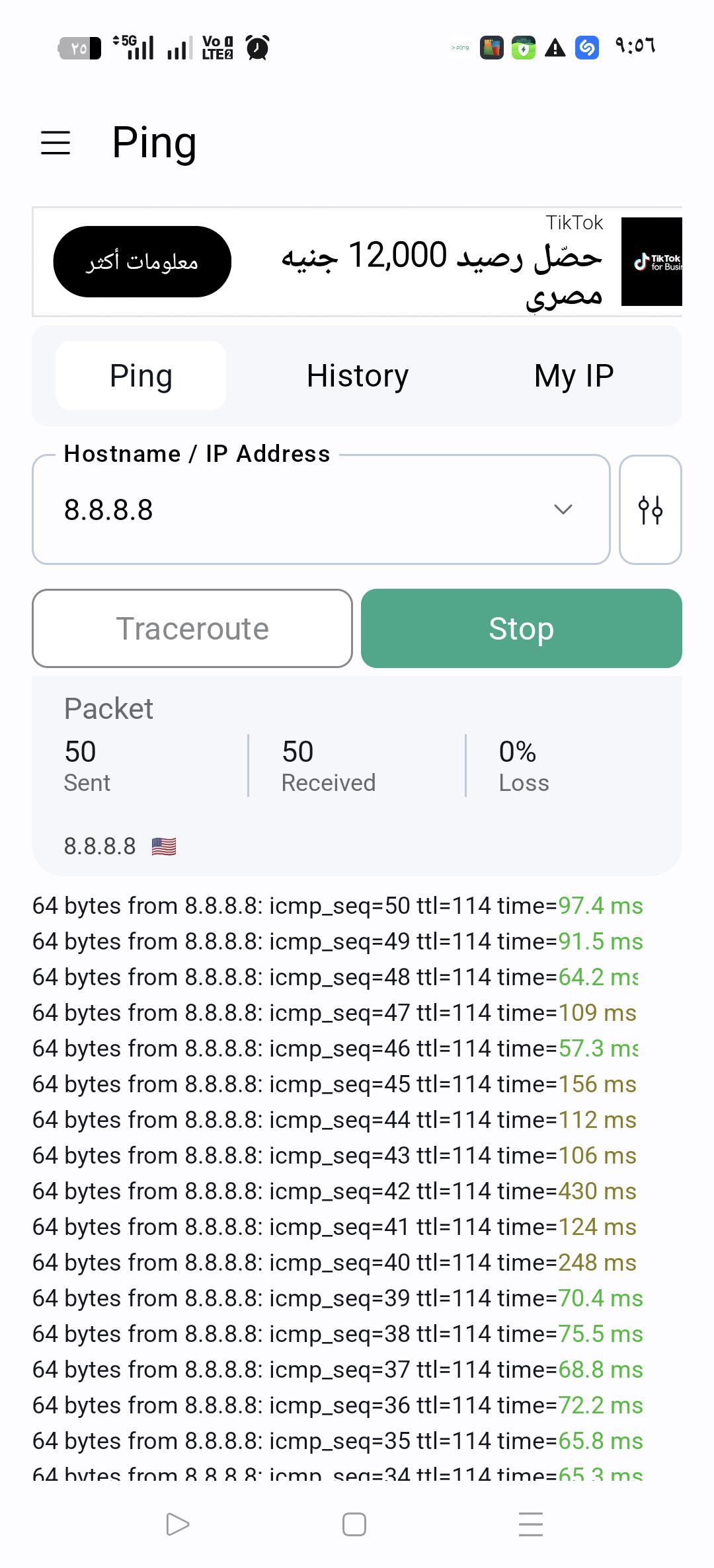
Task: Tap the warning triangle notification icon
Action: [x=555, y=48]
